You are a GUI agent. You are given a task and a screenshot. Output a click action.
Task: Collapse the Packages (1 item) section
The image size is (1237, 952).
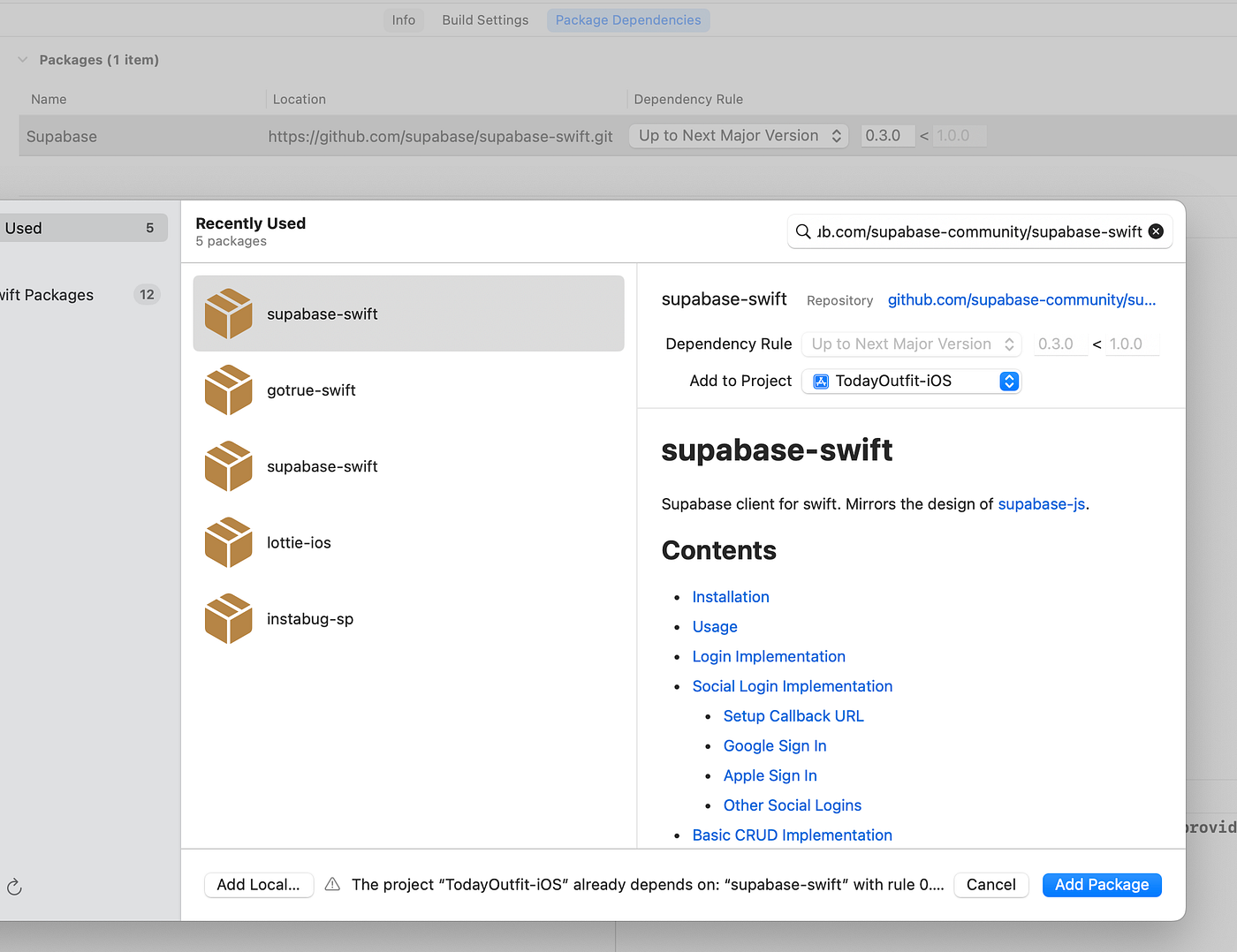[22, 59]
